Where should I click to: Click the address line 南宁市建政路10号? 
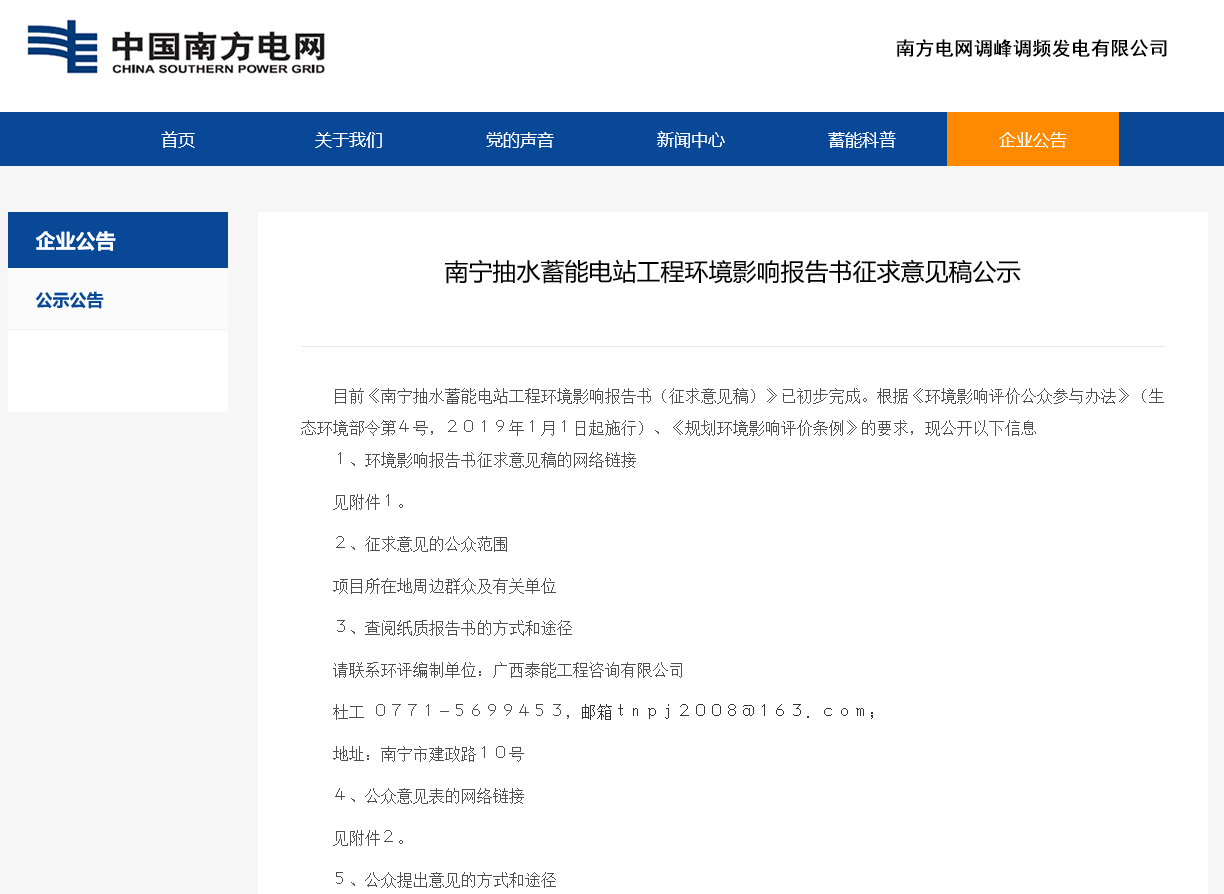pos(429,754)
